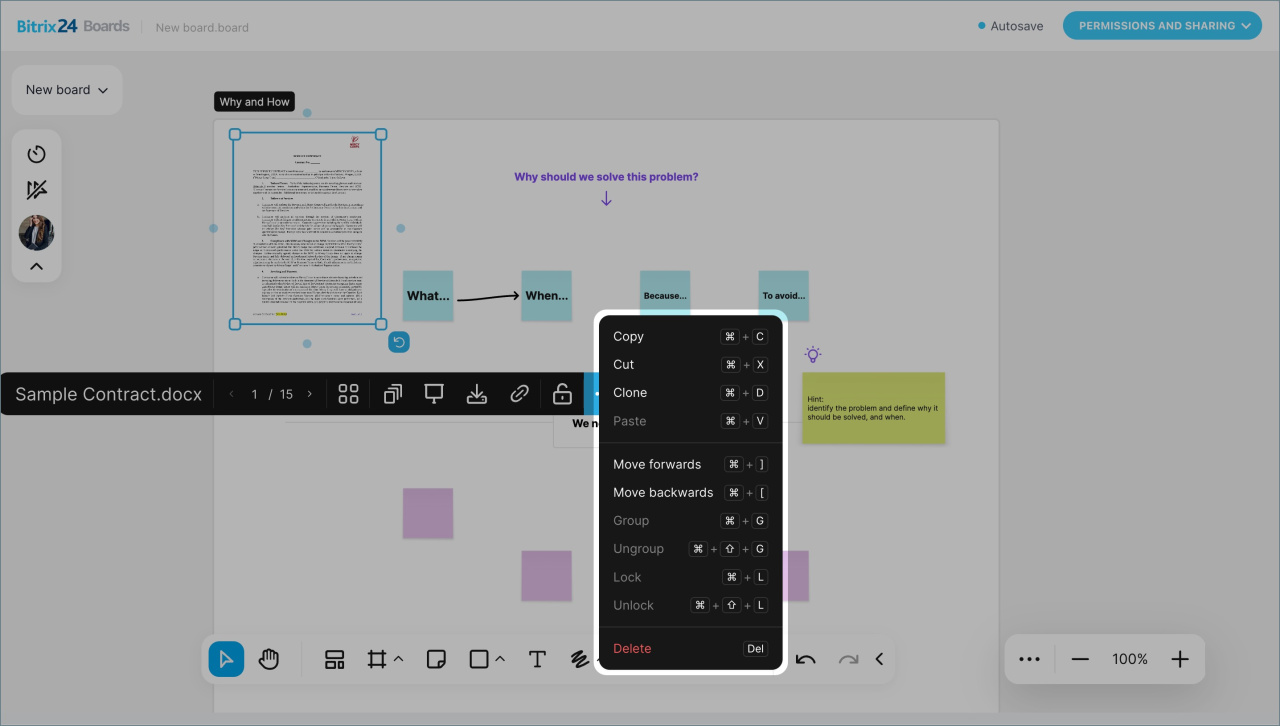
Task: Toggle the lock on Sample Contract.docx
Action: (x=562, y=394)
